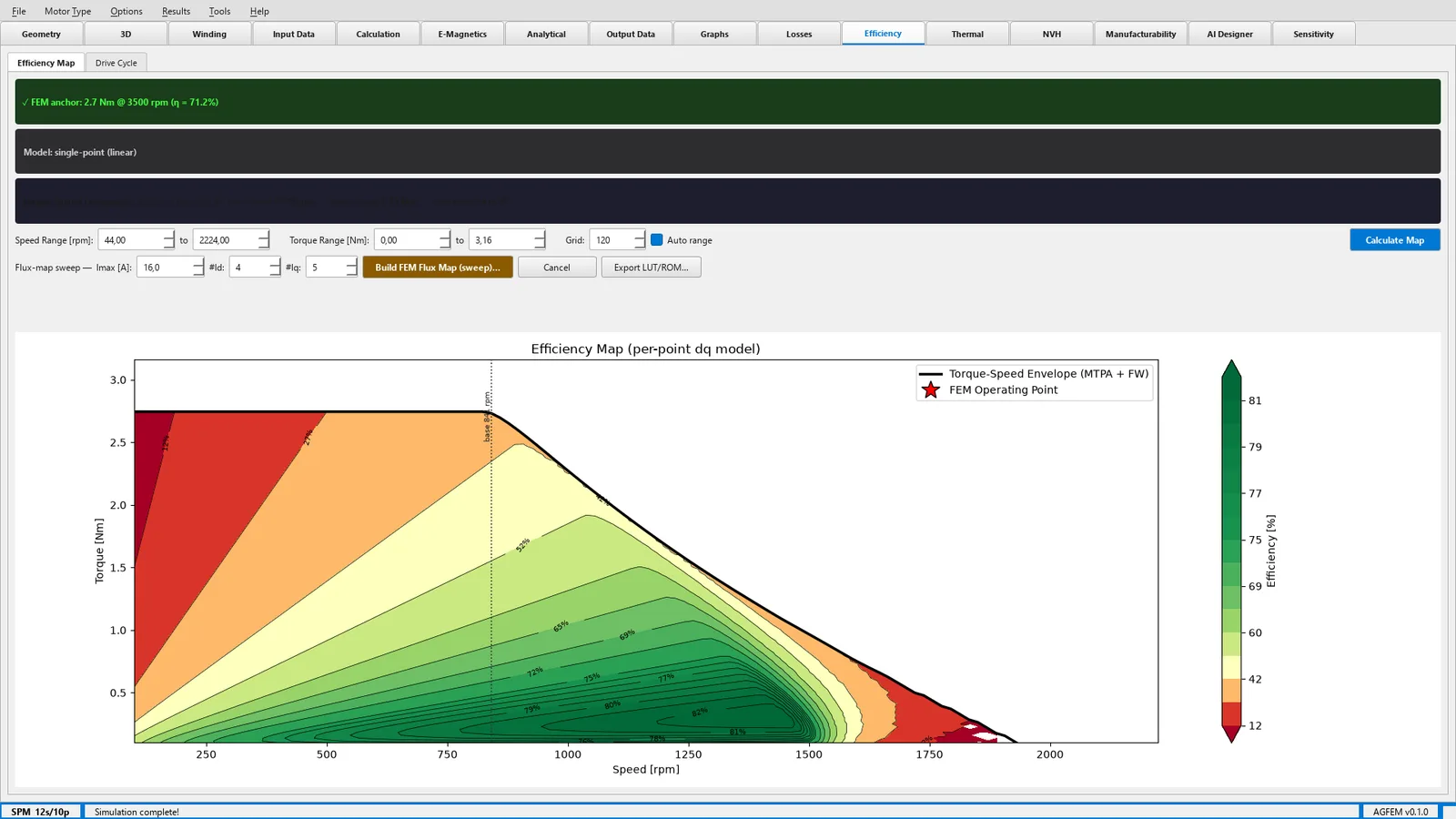Image resolution: width=1456 pixels, height=819 pixels.
Task: Click 'Simulation complete!' in the status bar
Action: [x=136, y=812]
